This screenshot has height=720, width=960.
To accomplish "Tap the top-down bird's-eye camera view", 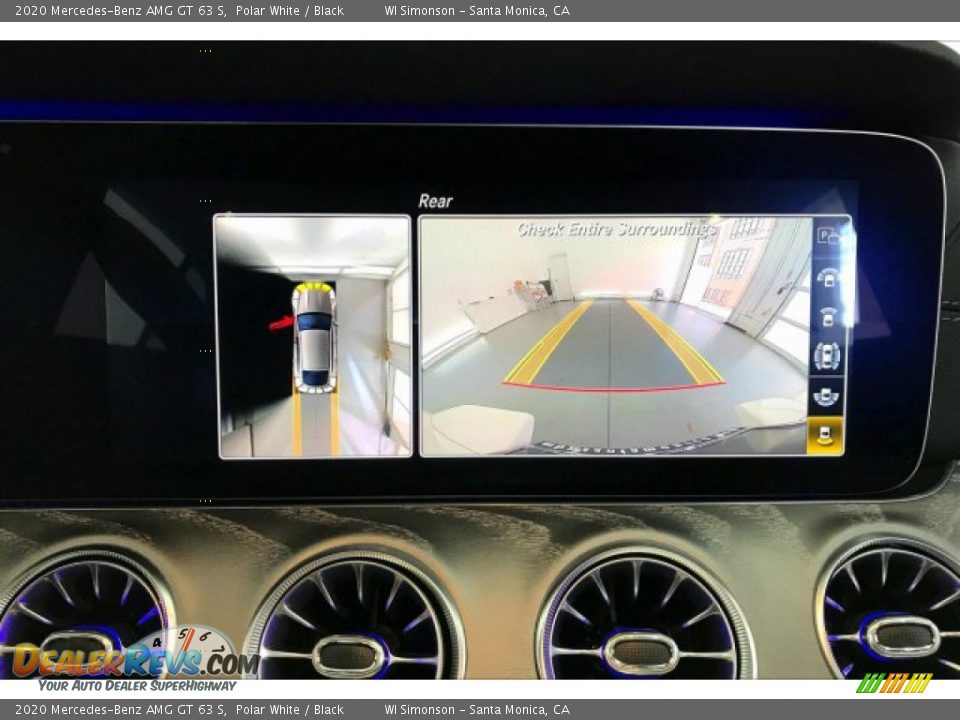I will click(x=314, y=336).
